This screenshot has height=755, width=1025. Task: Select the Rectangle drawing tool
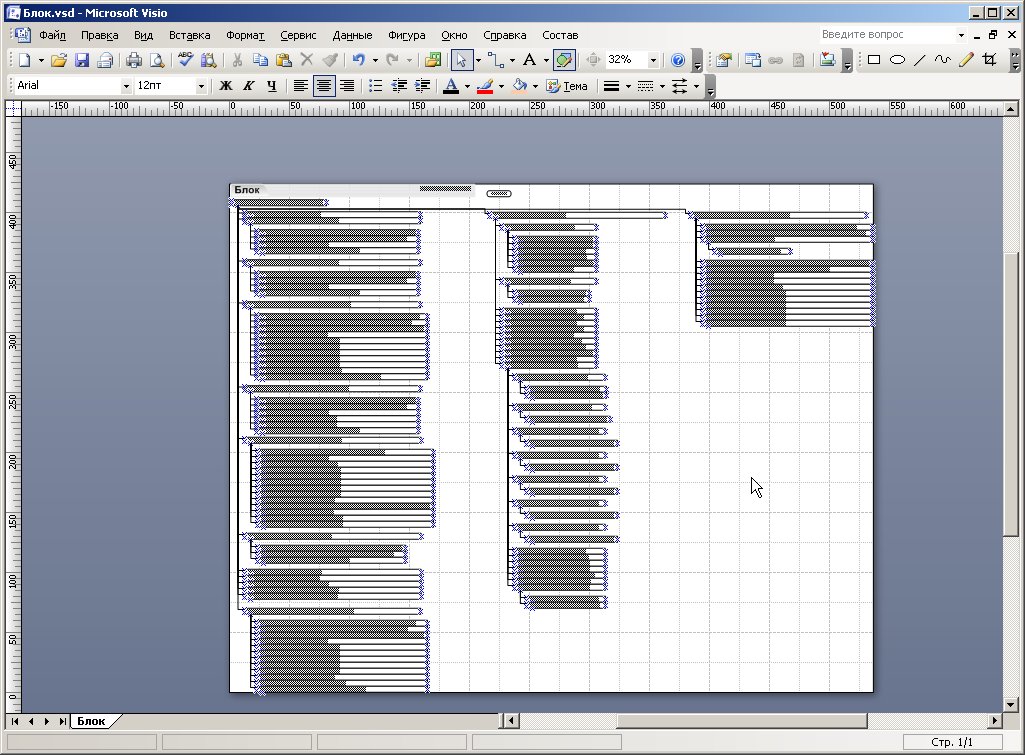click(x=873, y=60)
